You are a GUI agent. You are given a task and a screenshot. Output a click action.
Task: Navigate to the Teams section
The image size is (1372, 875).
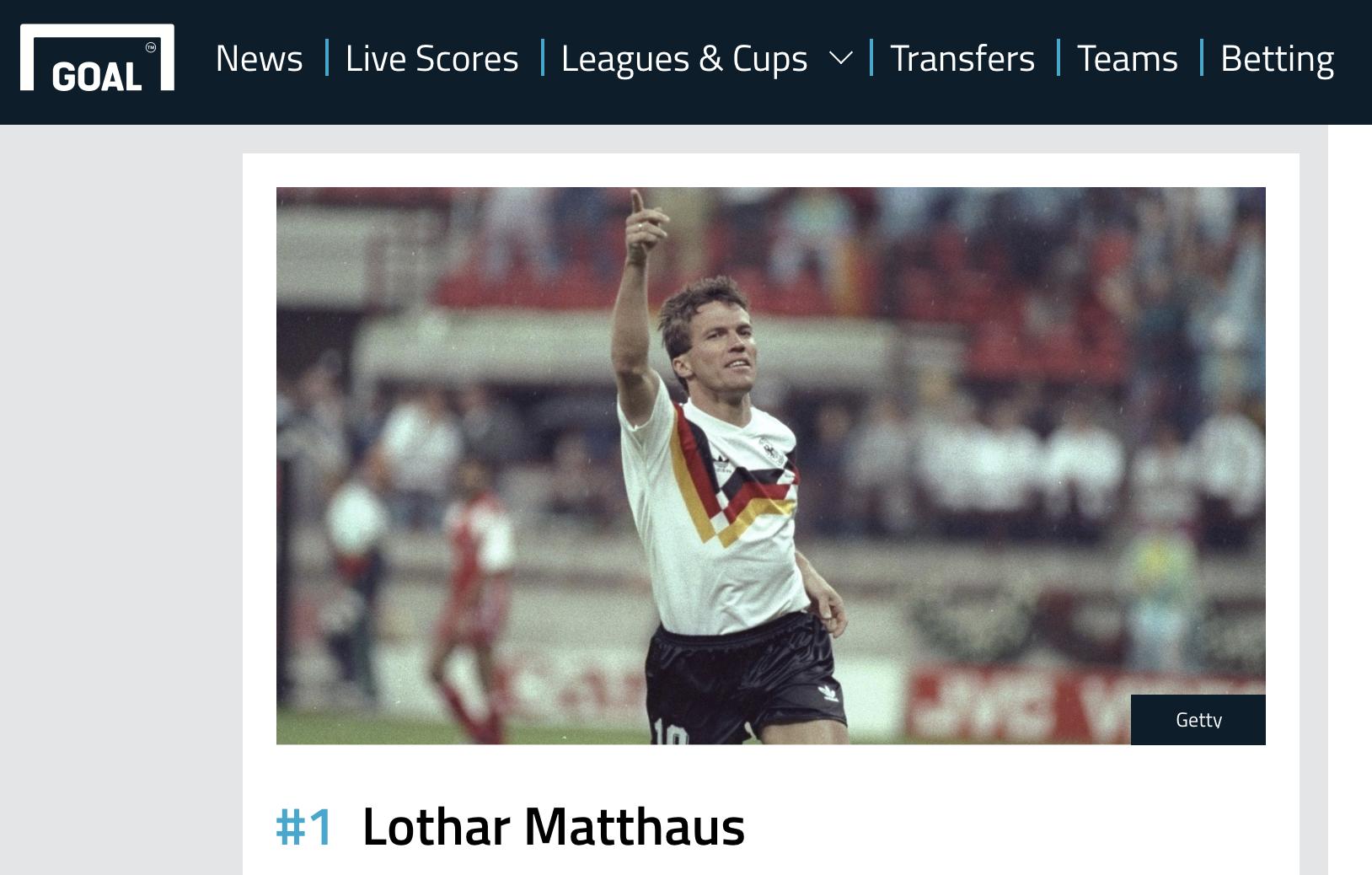1128,58
